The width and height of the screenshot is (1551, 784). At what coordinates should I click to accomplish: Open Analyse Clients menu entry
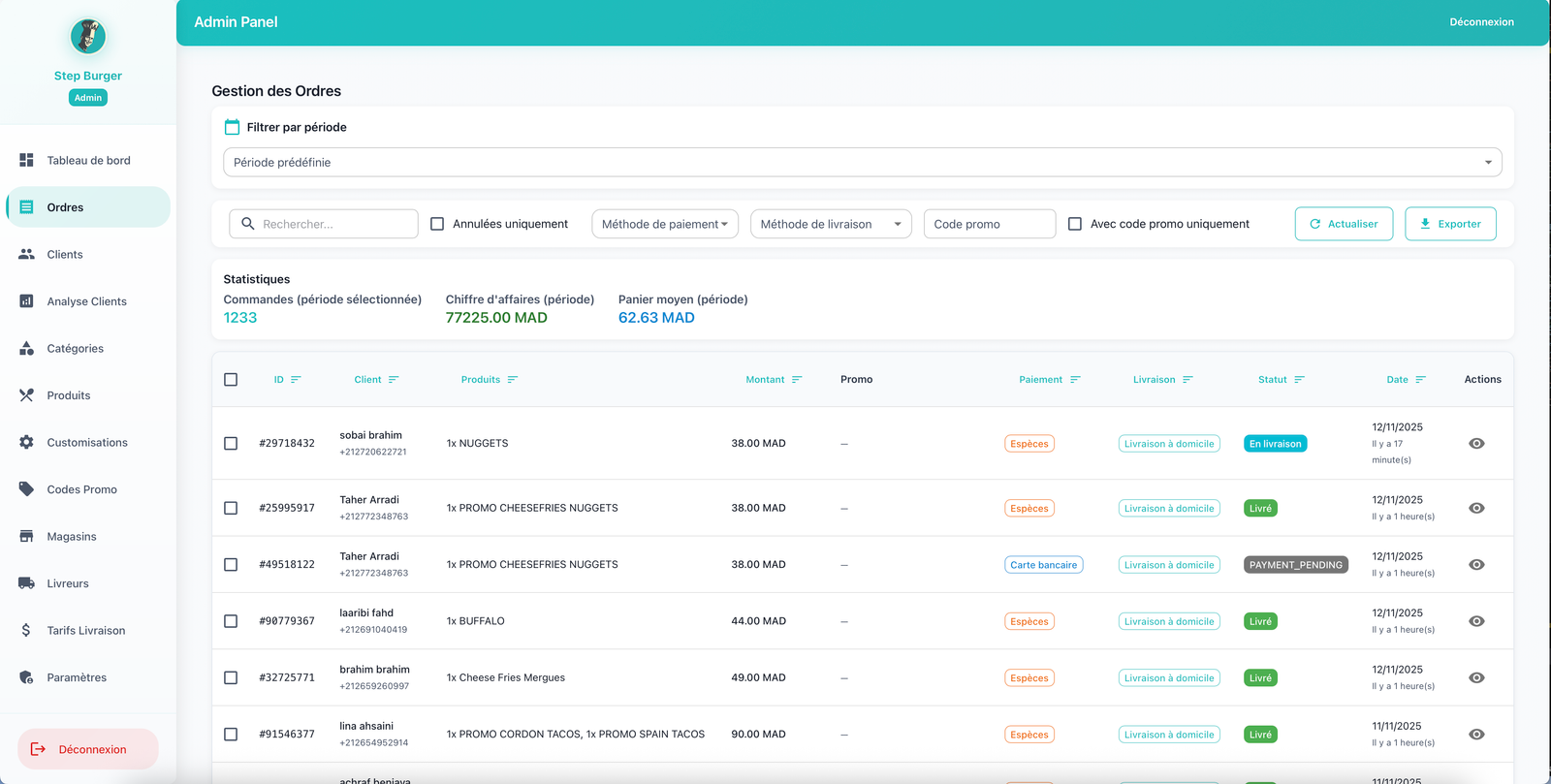coord(88,301)
